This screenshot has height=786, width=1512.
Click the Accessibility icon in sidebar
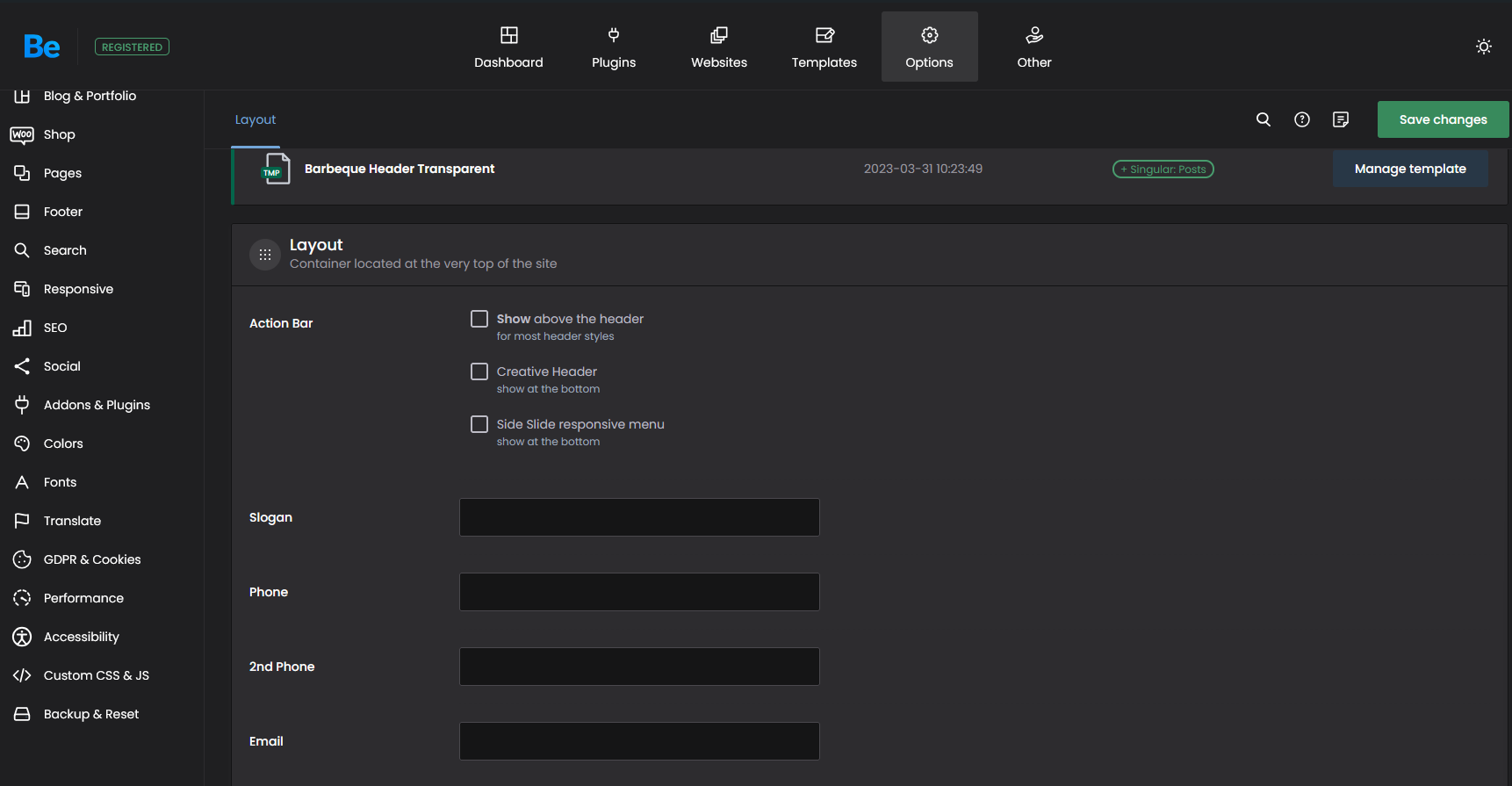pos(22,637)
